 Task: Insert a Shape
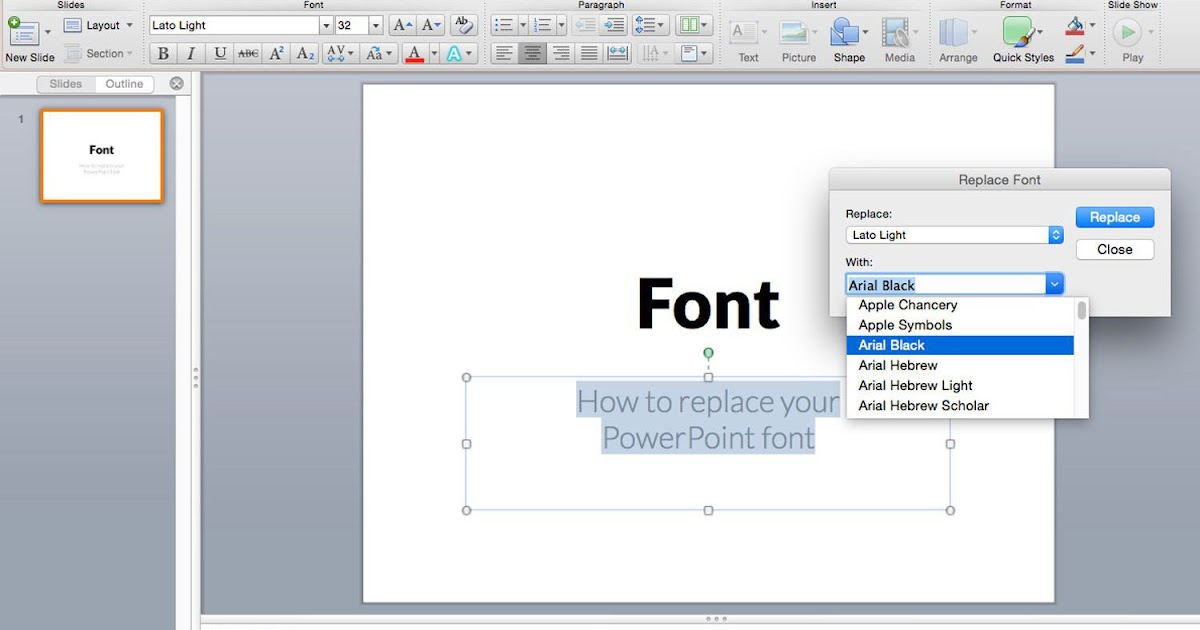click(x=849, y=40)
